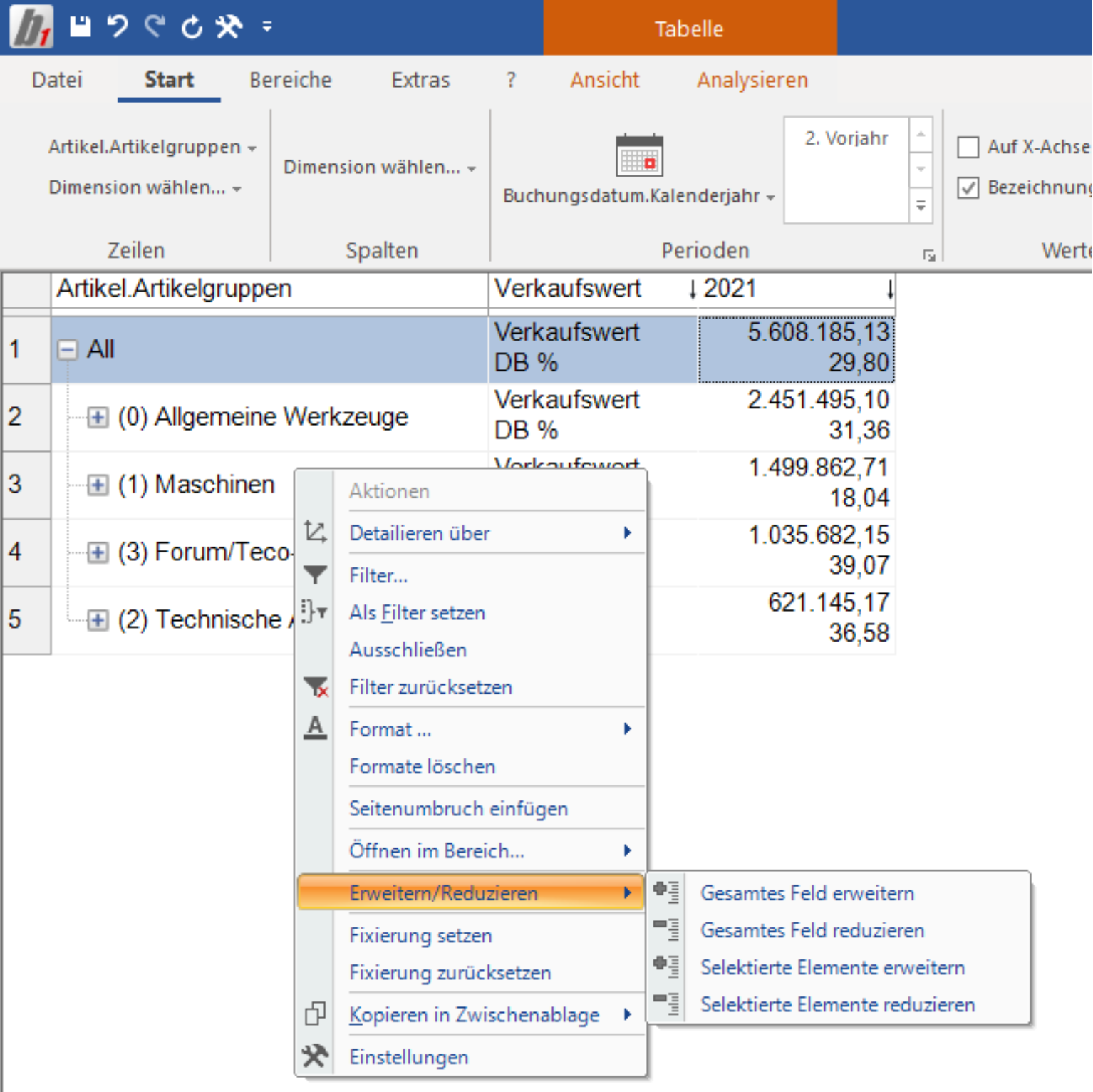Click the Verkaufswert column header

tap(593, 289)
